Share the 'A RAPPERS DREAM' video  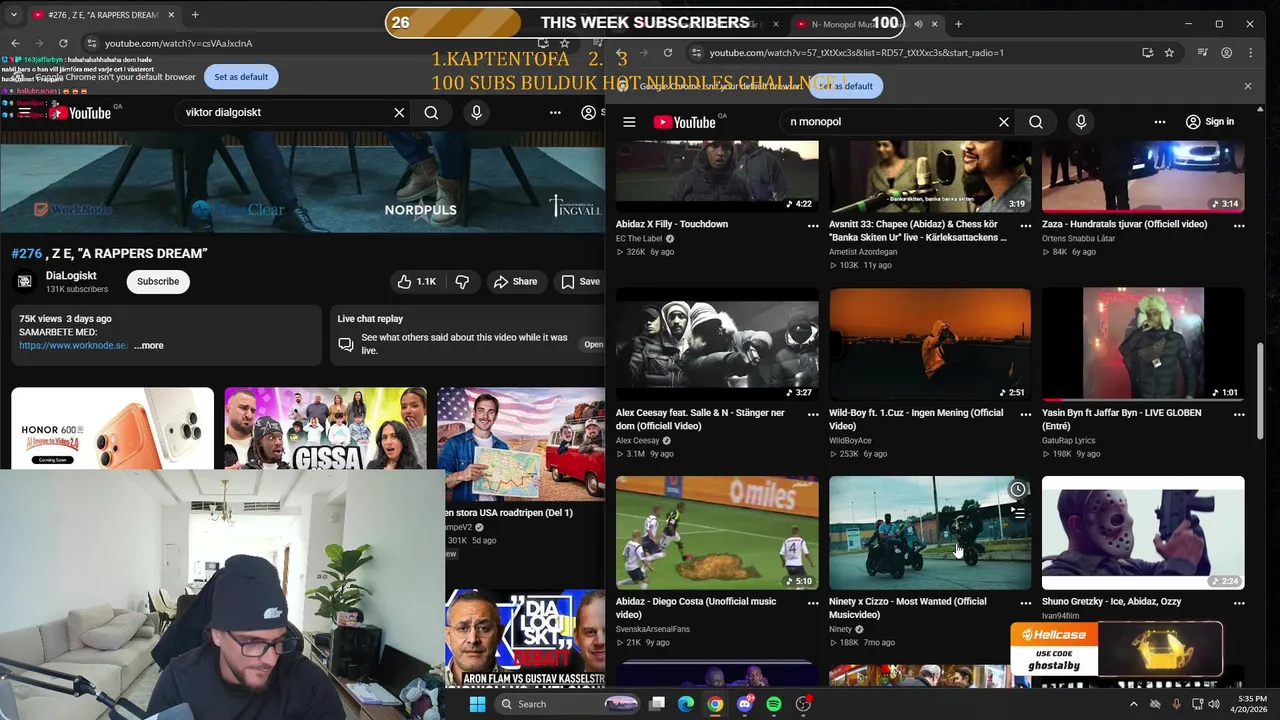(515, 282)
